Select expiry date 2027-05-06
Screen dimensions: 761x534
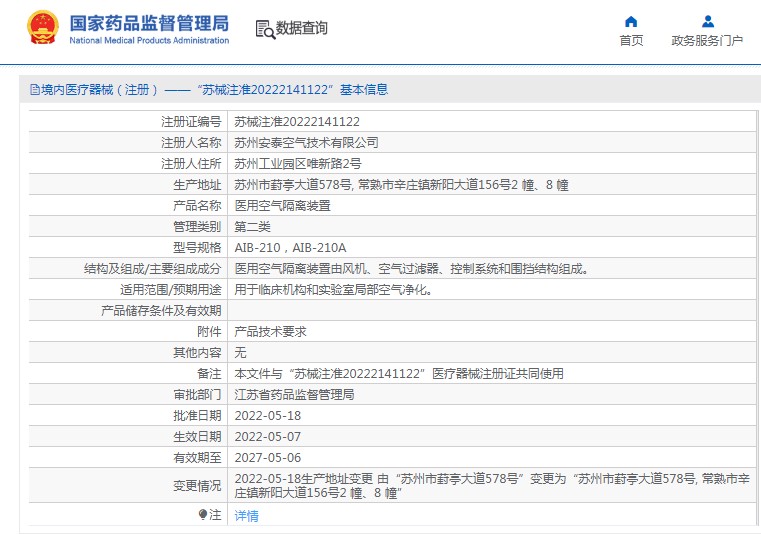pos(268,457)
